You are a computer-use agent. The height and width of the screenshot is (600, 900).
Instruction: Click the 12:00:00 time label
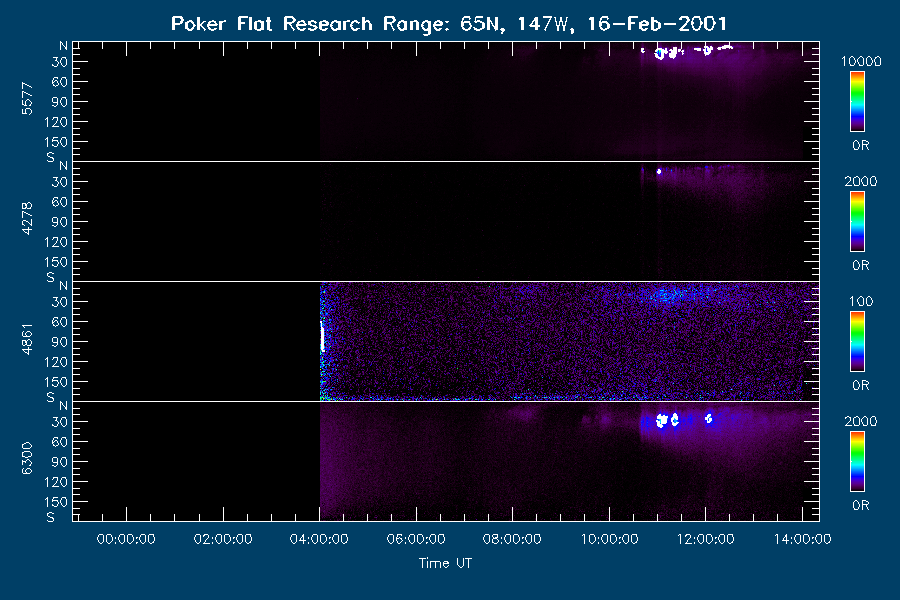pos(705,539)
